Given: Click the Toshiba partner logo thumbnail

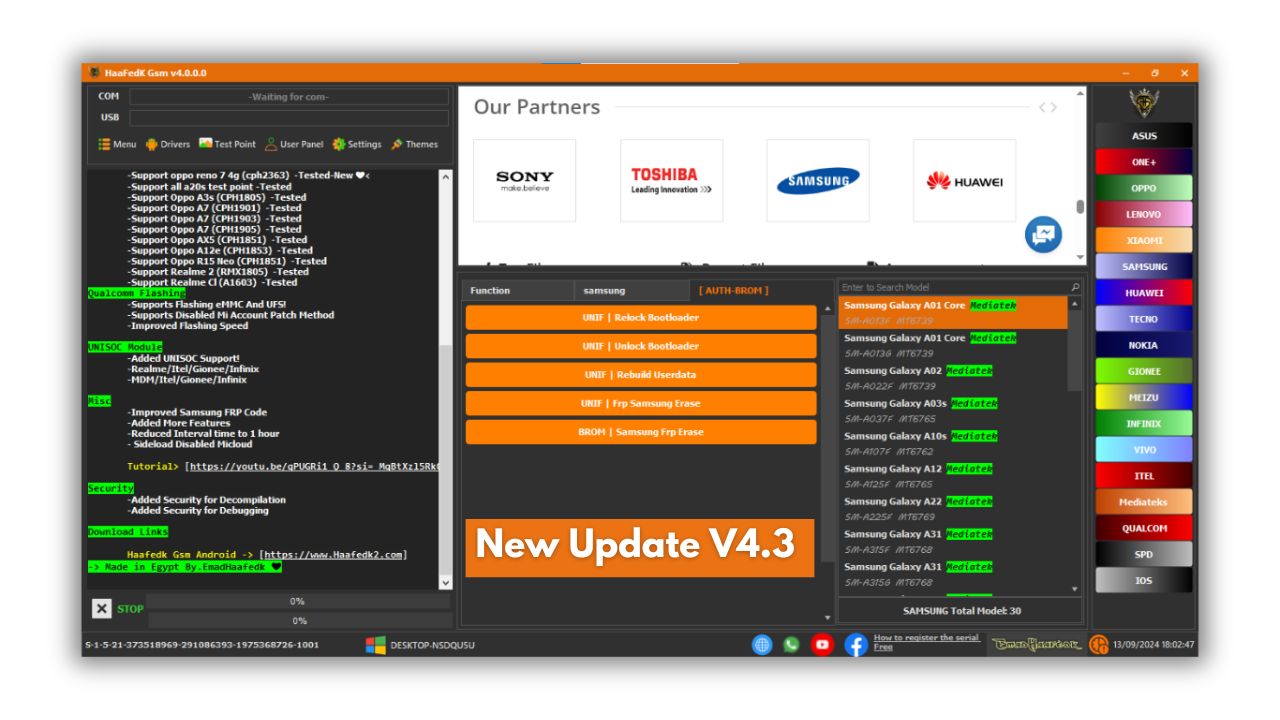Looking at the screenshot, I should (671, 181).
